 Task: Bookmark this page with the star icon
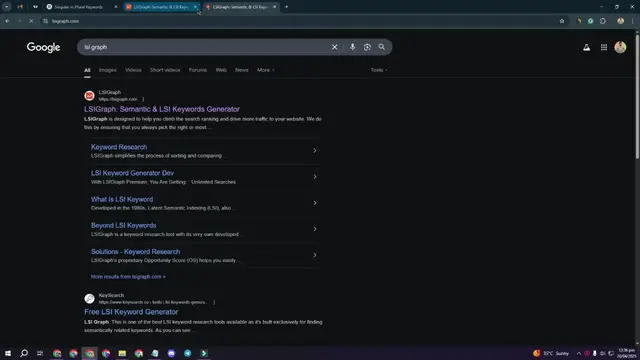(562, 21)
